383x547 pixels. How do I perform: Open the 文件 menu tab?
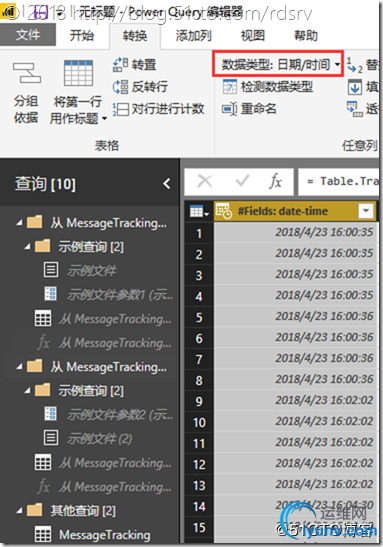(x=28, y=35)
